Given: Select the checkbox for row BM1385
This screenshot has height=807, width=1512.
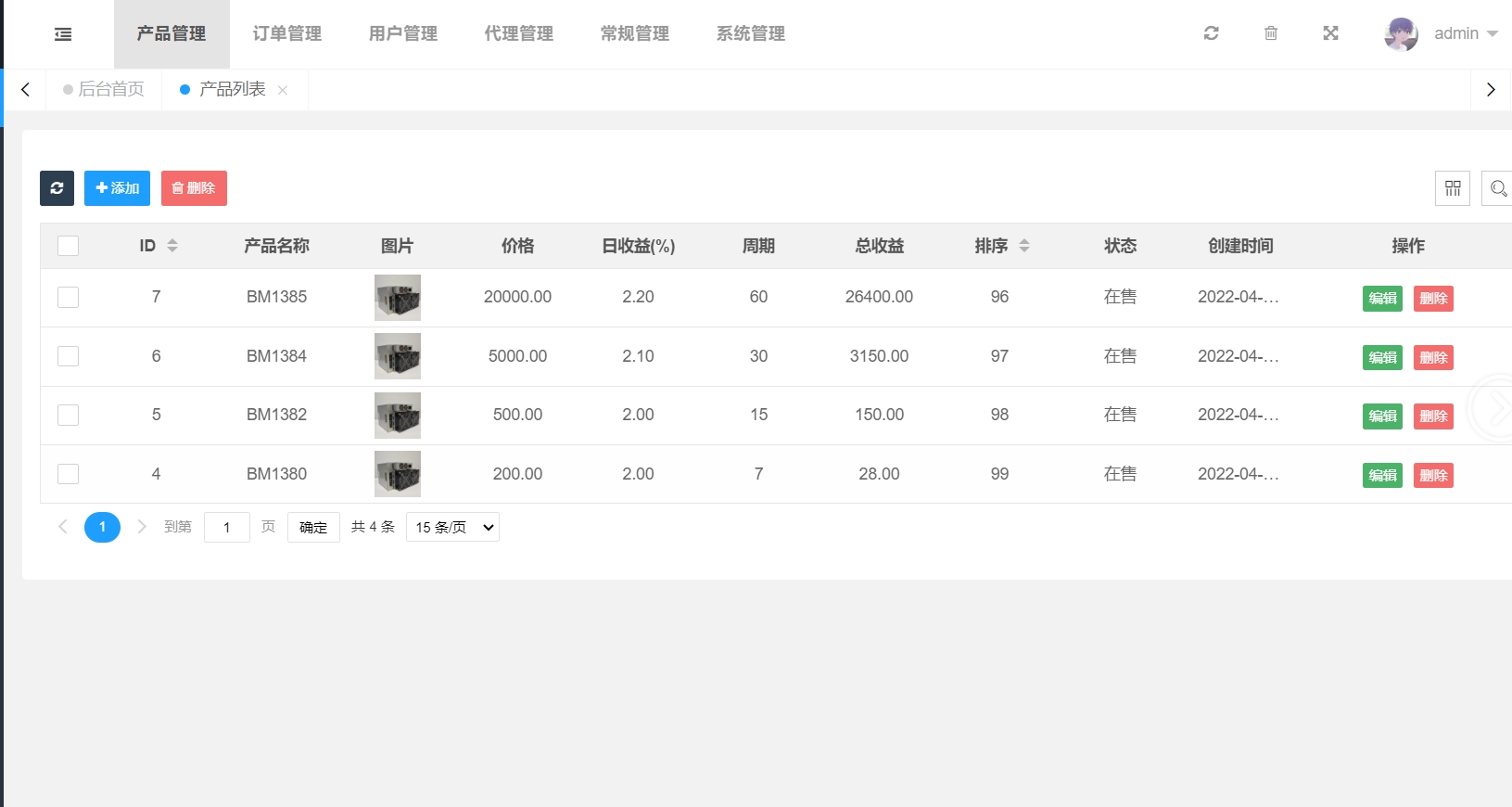Looking at the screenshot, I should pyautogui.click(x=68, y=297).
